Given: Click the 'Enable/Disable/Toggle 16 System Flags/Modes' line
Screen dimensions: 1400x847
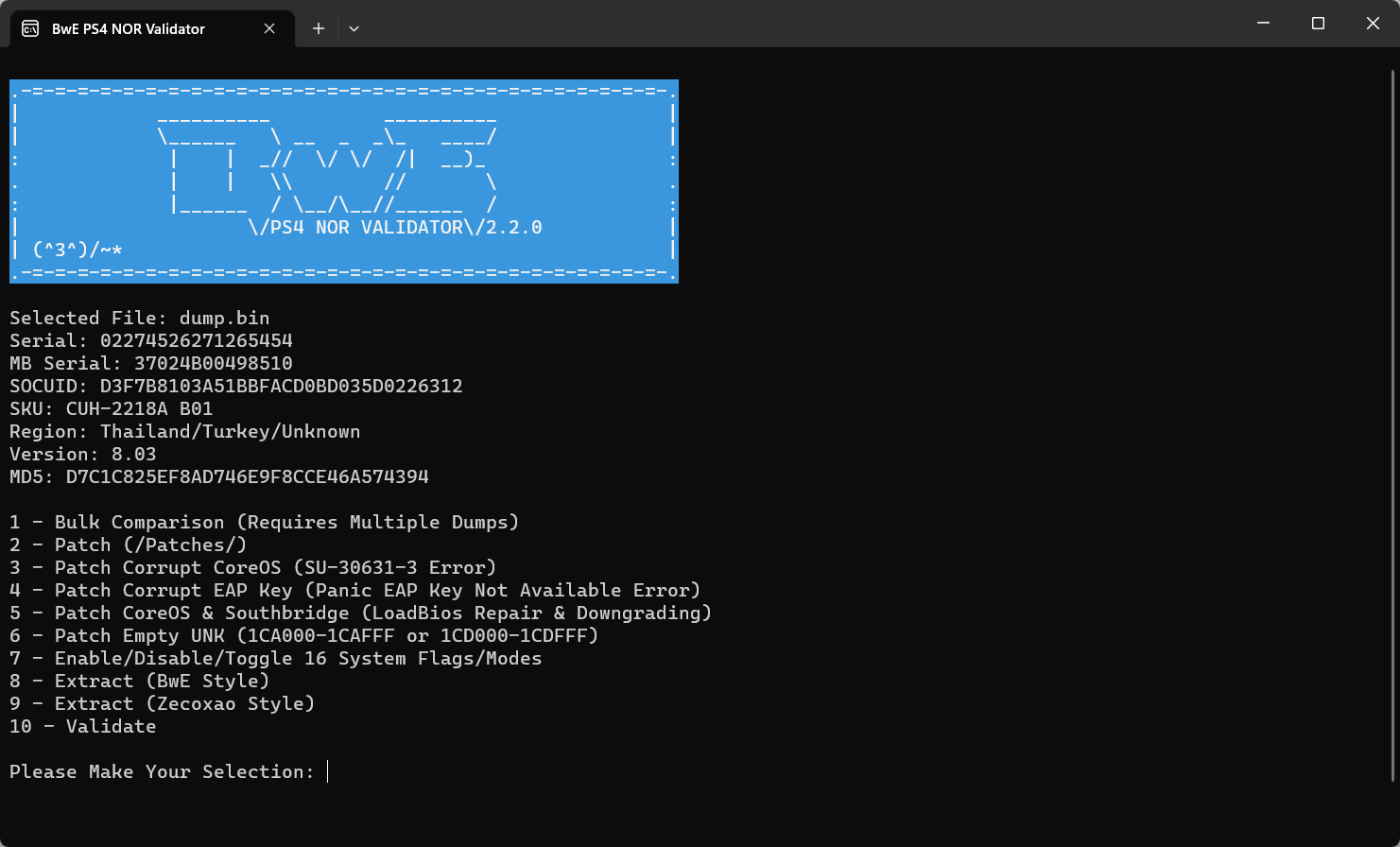Looking at the screenshot, I should [276, 658].
